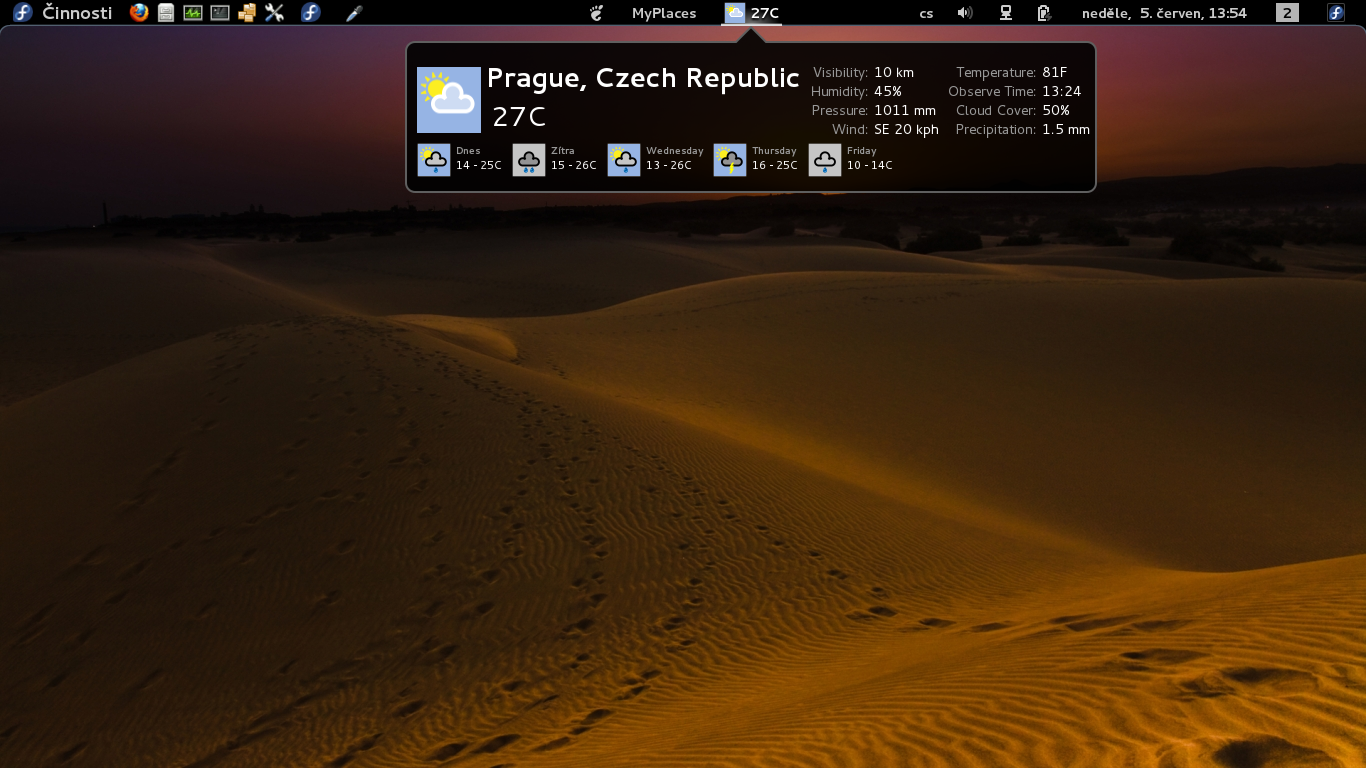Click Dnes forecast range 14 - 25C

[479, 166]
